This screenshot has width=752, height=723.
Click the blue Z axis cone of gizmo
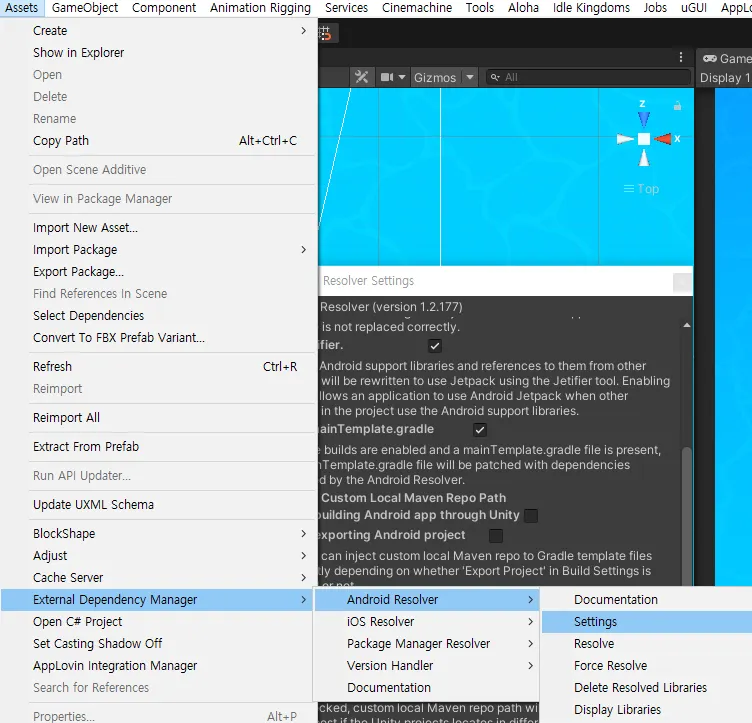coord(644,119)
